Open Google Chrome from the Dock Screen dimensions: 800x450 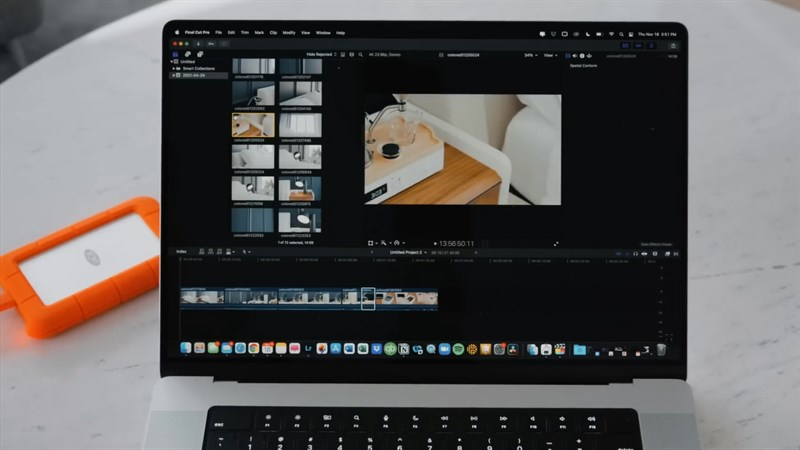click(254, 348)
